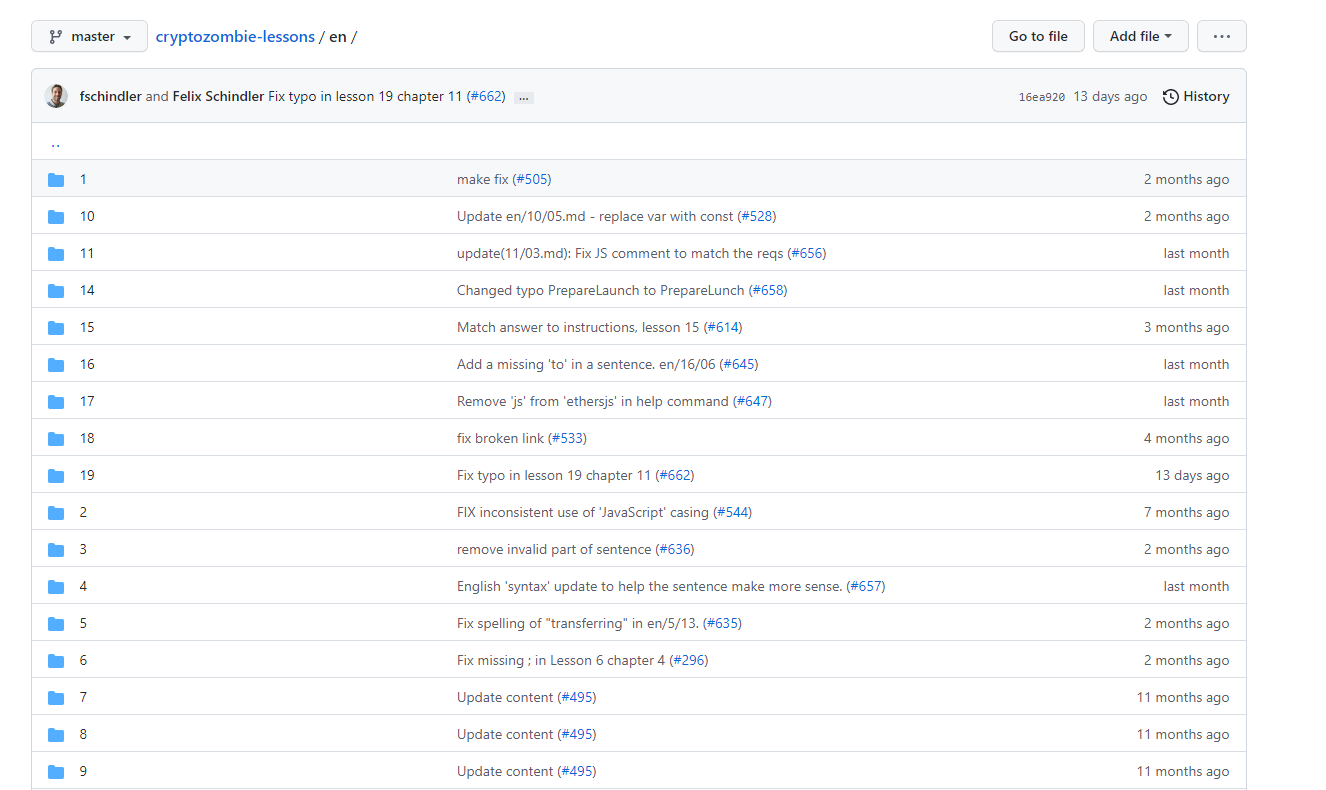Open the History view
Image resolution: width=1326 pixels, height=790 pixels.
point(1196,96)
